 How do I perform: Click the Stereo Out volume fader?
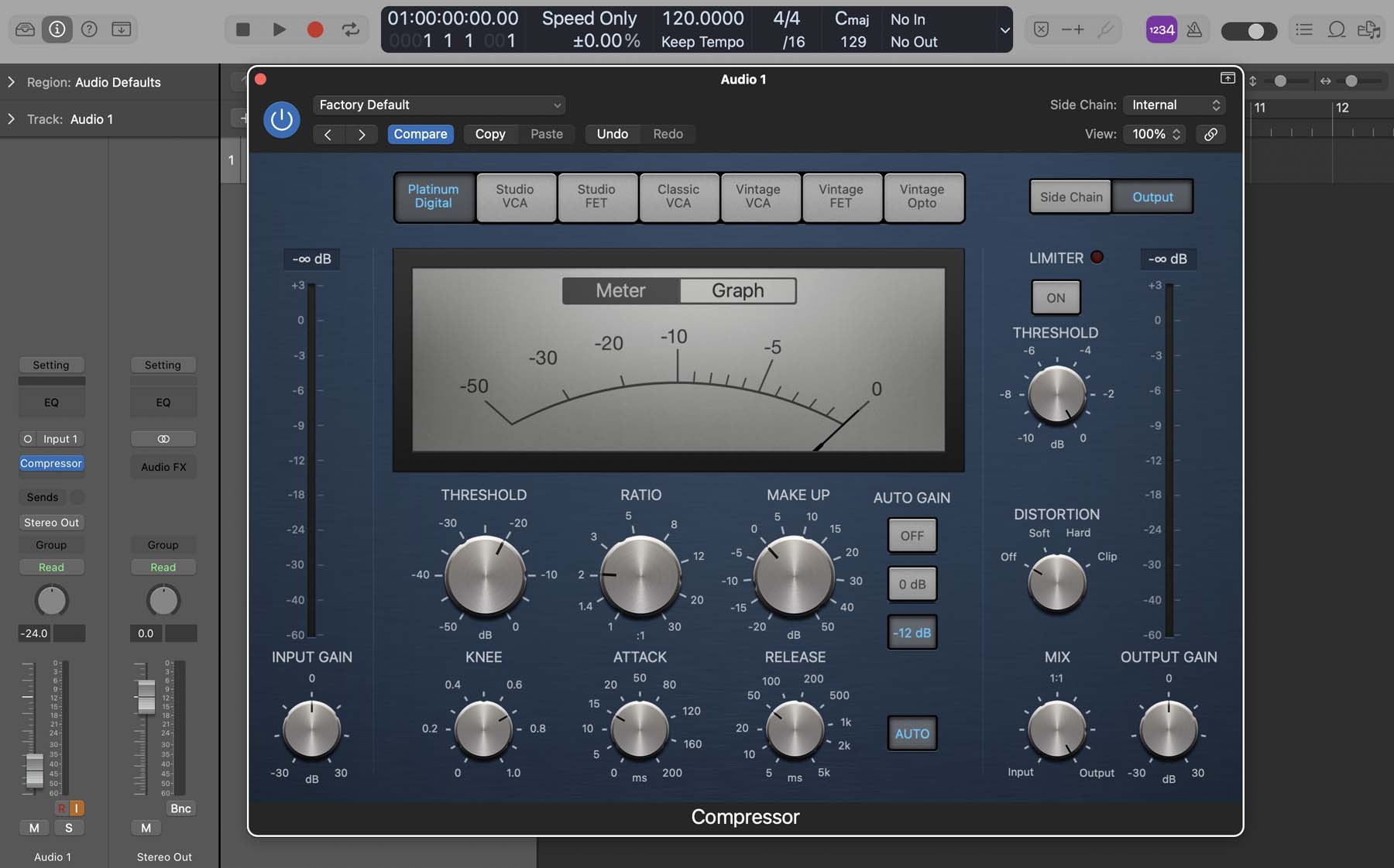(146, 696)
